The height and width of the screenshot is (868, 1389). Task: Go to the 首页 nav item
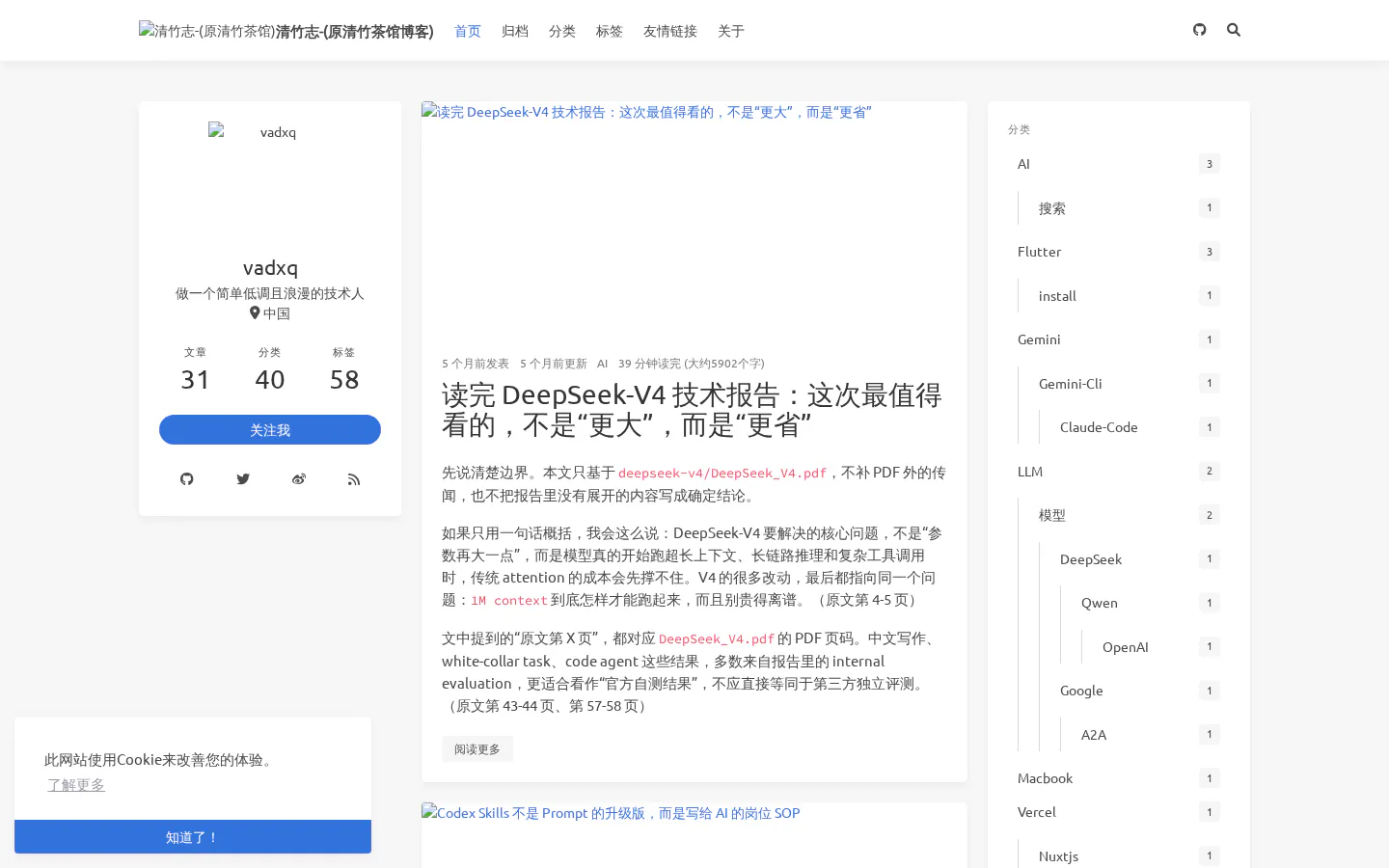(x=468, y=31)
